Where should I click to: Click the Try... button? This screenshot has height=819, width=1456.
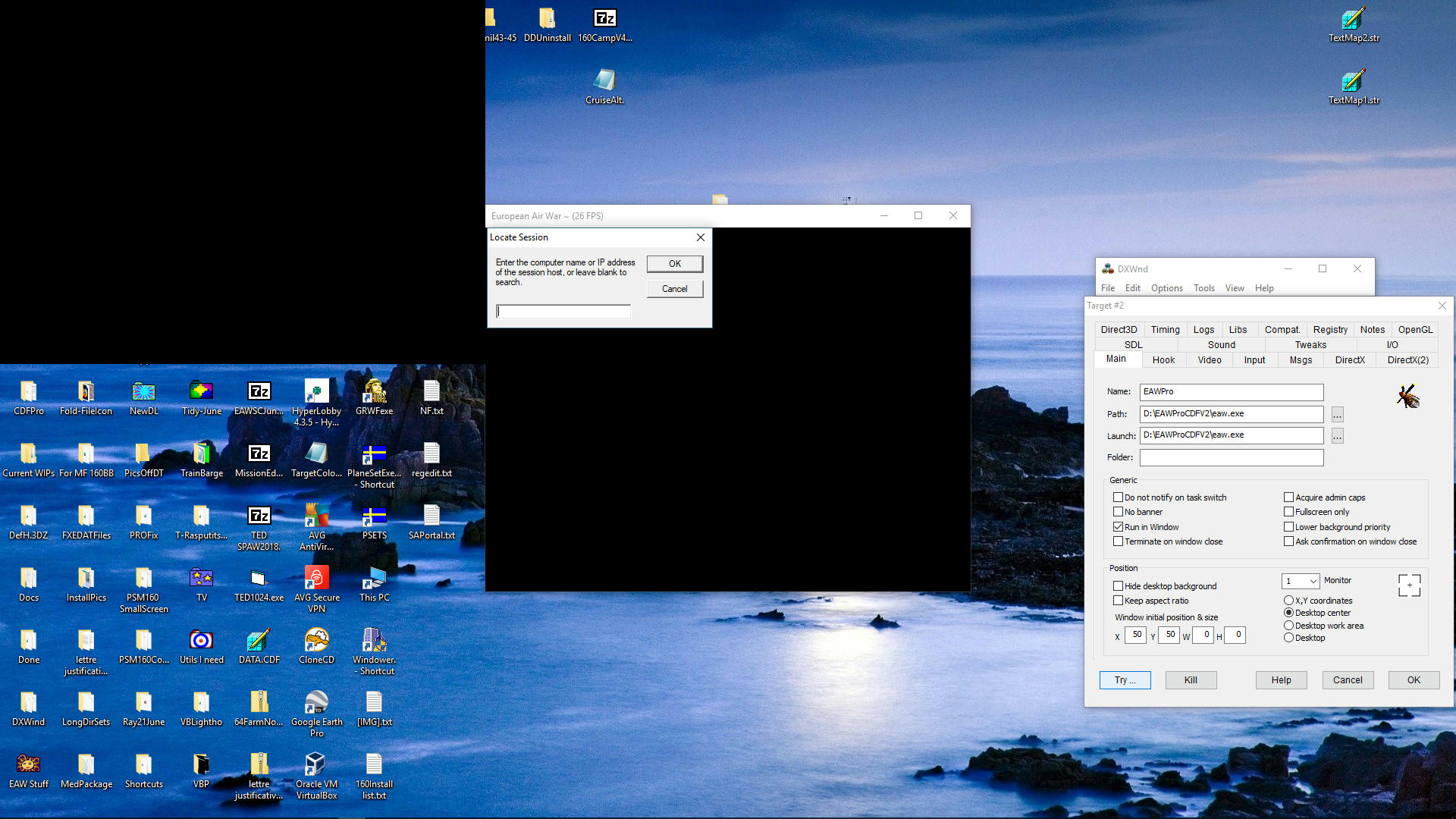pyautogui.click(x=1125, y=680)
